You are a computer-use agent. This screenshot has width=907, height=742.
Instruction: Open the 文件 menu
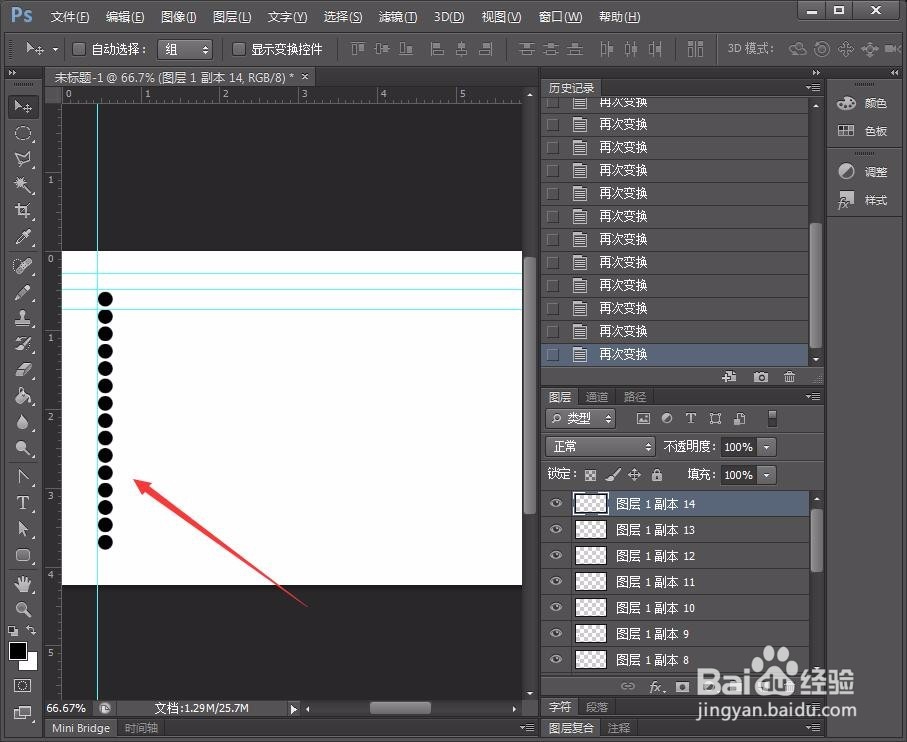(x=70, y=17)
